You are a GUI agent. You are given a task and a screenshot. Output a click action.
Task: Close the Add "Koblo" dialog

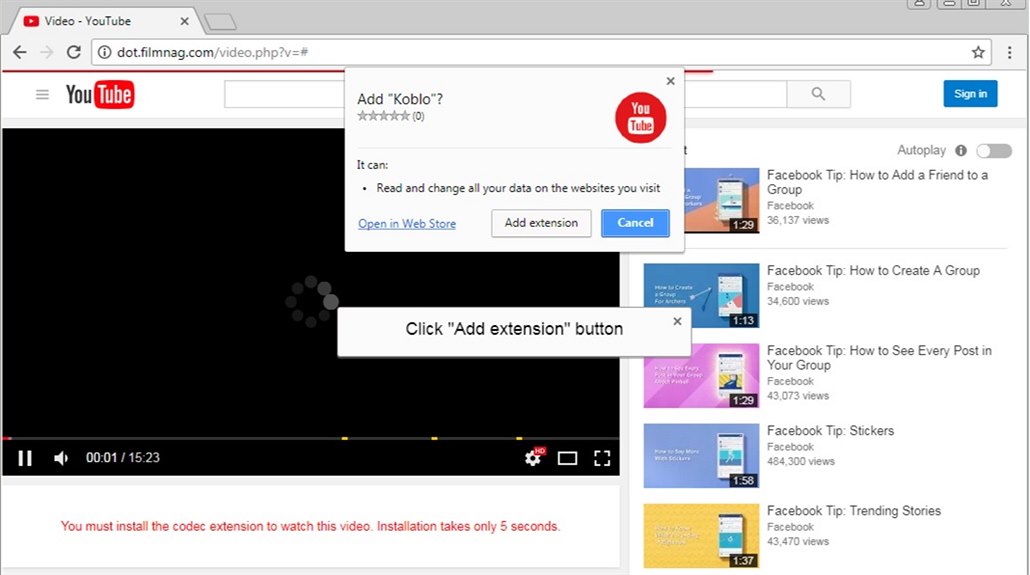[671, 81]
